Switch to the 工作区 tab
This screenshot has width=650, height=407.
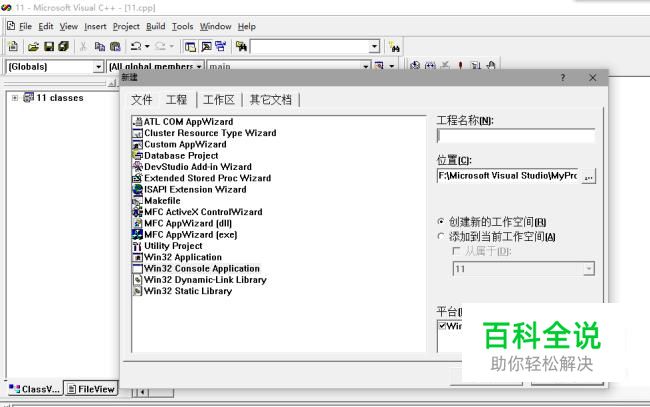218,100
